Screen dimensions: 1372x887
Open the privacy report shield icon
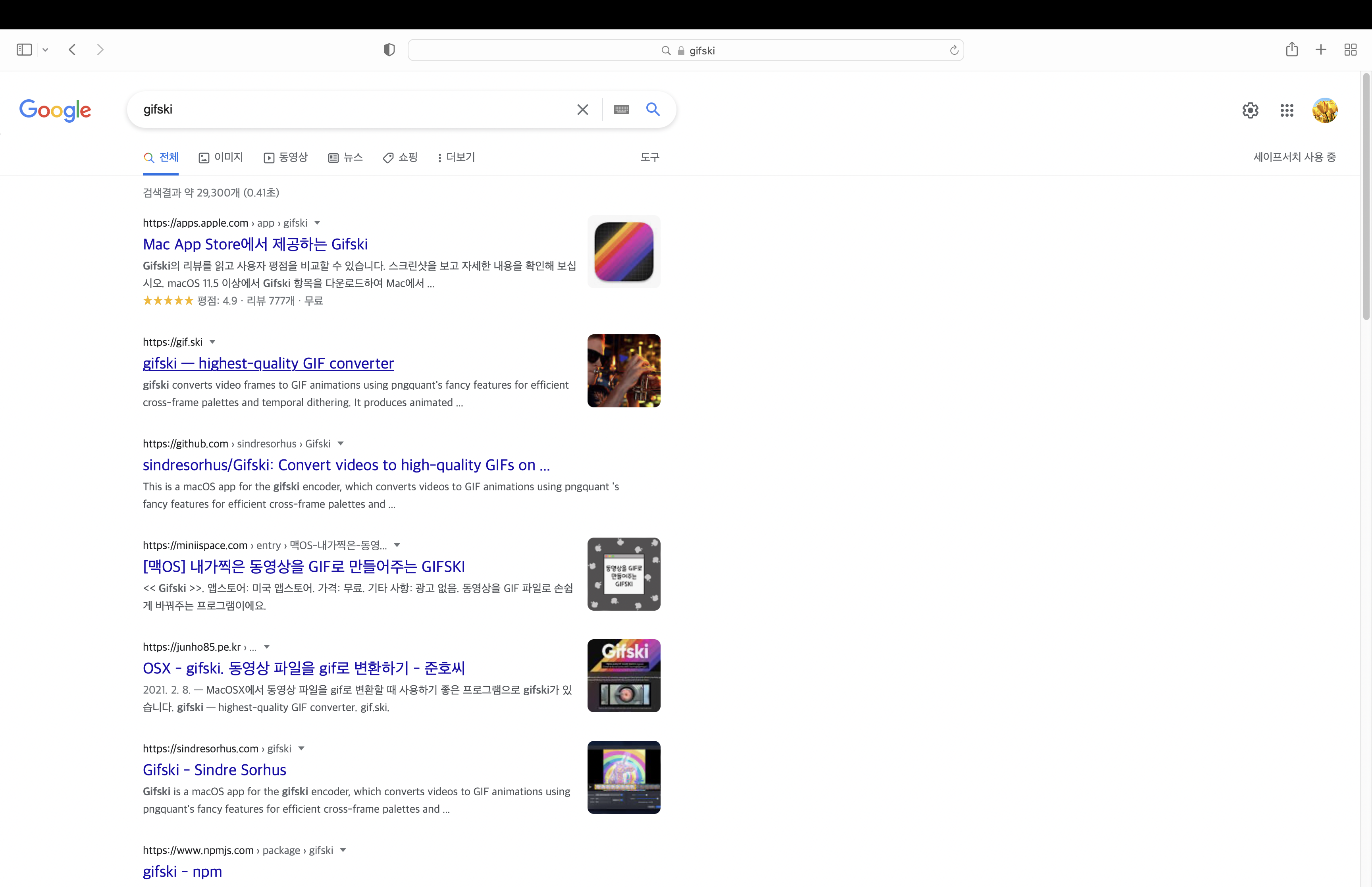pyautogui.click(x=389, y=50)
